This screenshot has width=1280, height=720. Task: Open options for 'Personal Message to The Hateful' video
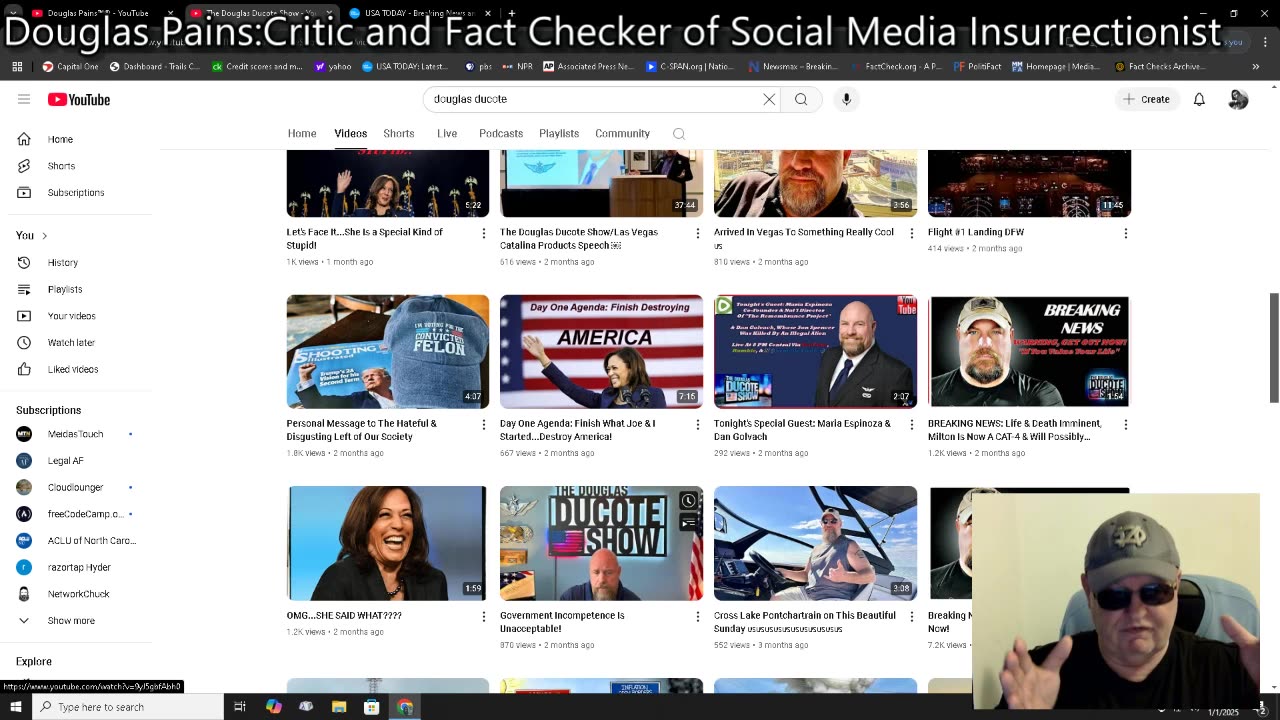pos(484,425)
